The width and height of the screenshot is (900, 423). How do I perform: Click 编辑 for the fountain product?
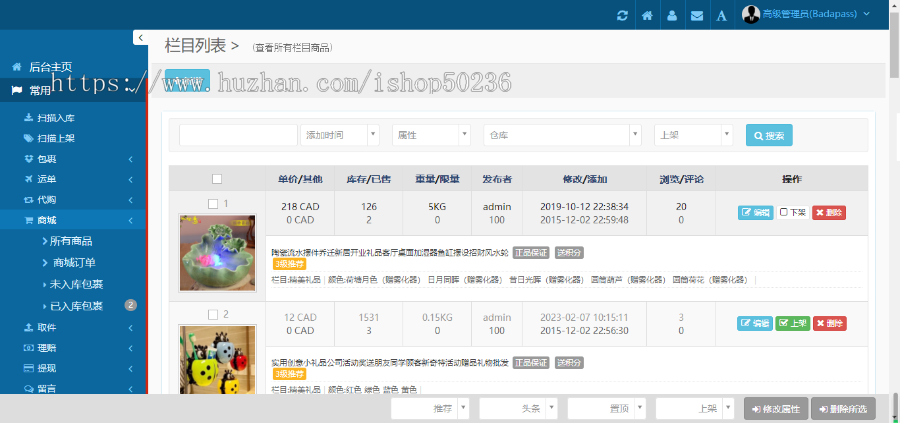[755, 212]
